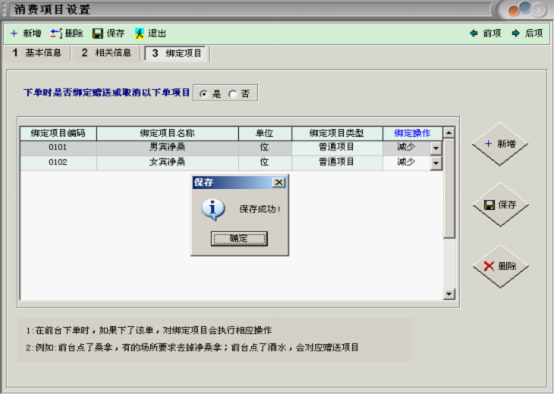Click the table scrollbar down arrow

pos(449,294)
